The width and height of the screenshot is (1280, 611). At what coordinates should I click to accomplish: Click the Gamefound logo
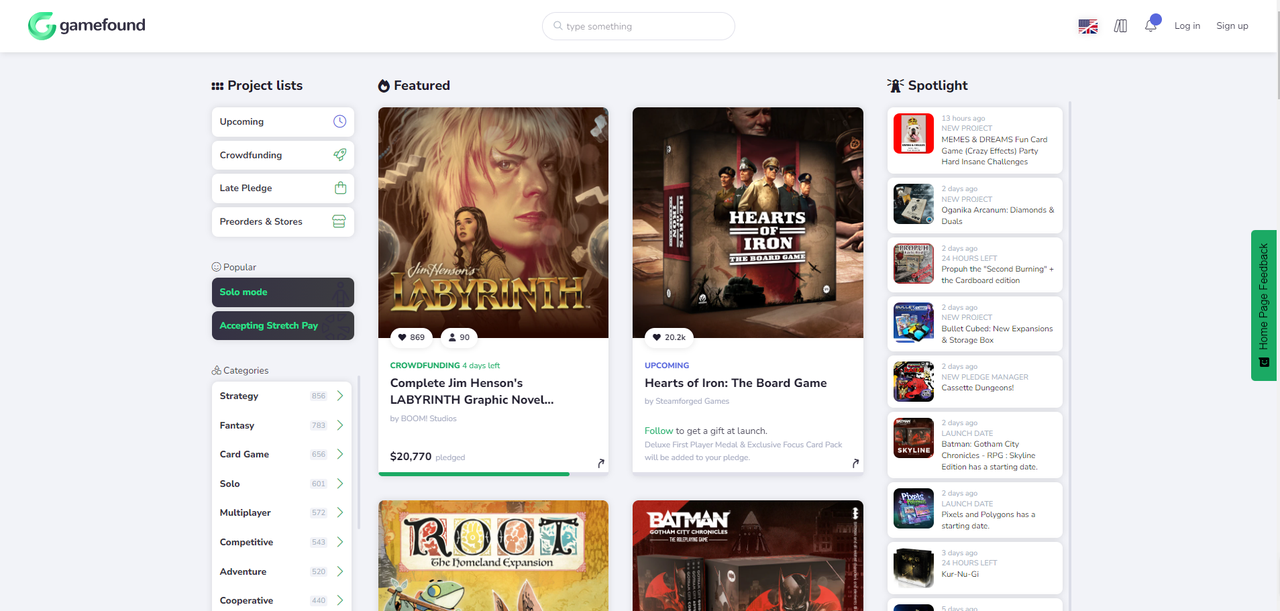[86, 26]
